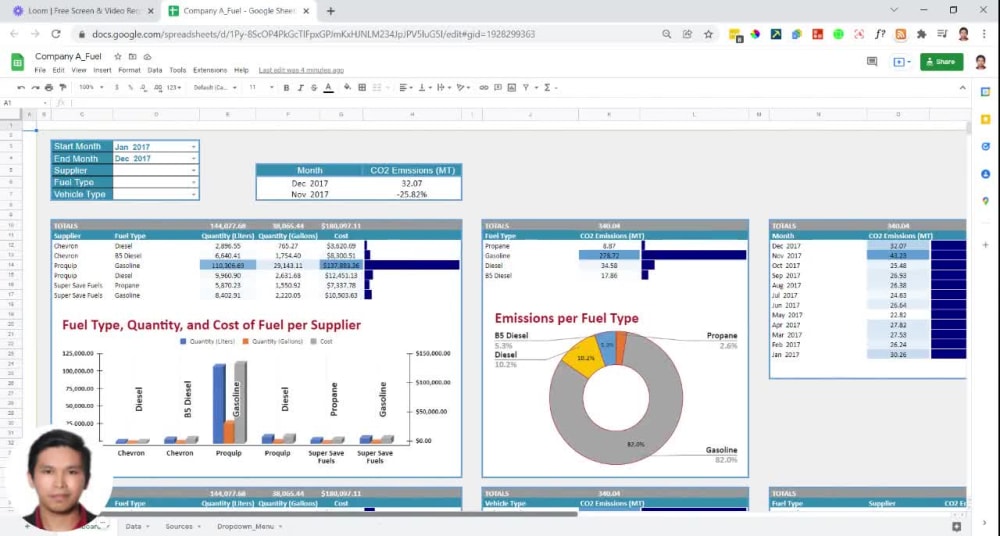Open the last edit history link

[301, 70]
